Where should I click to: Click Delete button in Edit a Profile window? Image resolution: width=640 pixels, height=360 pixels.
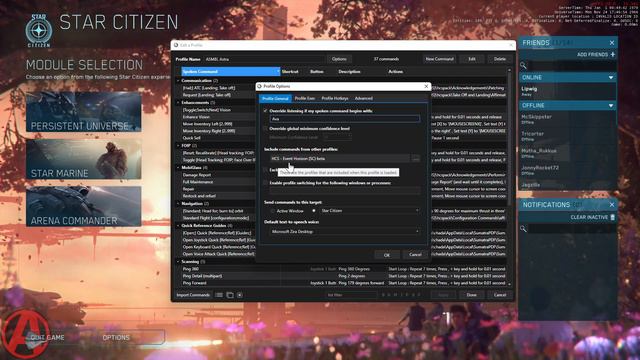click(500, 59)
